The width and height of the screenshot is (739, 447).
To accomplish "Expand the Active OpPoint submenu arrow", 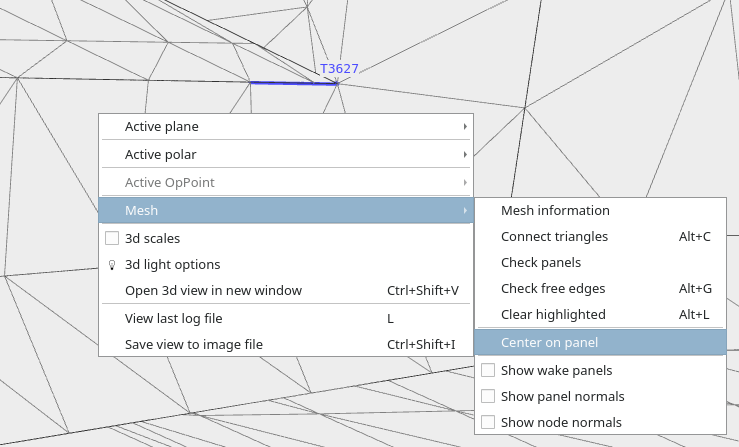I will [x=465, y=182].
